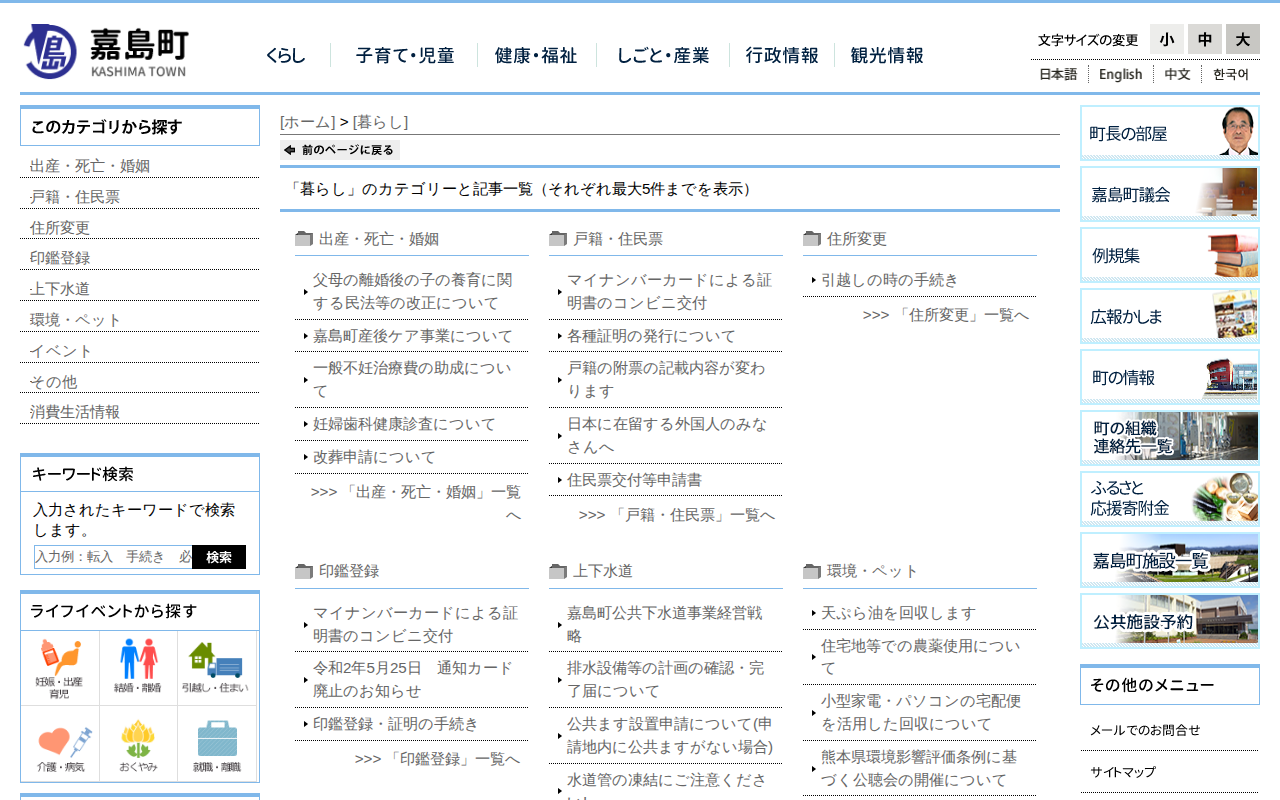1280x800 pixels.
Task: Click the keyword search input field
Action: pyautogui.click(x=113, y=557)
